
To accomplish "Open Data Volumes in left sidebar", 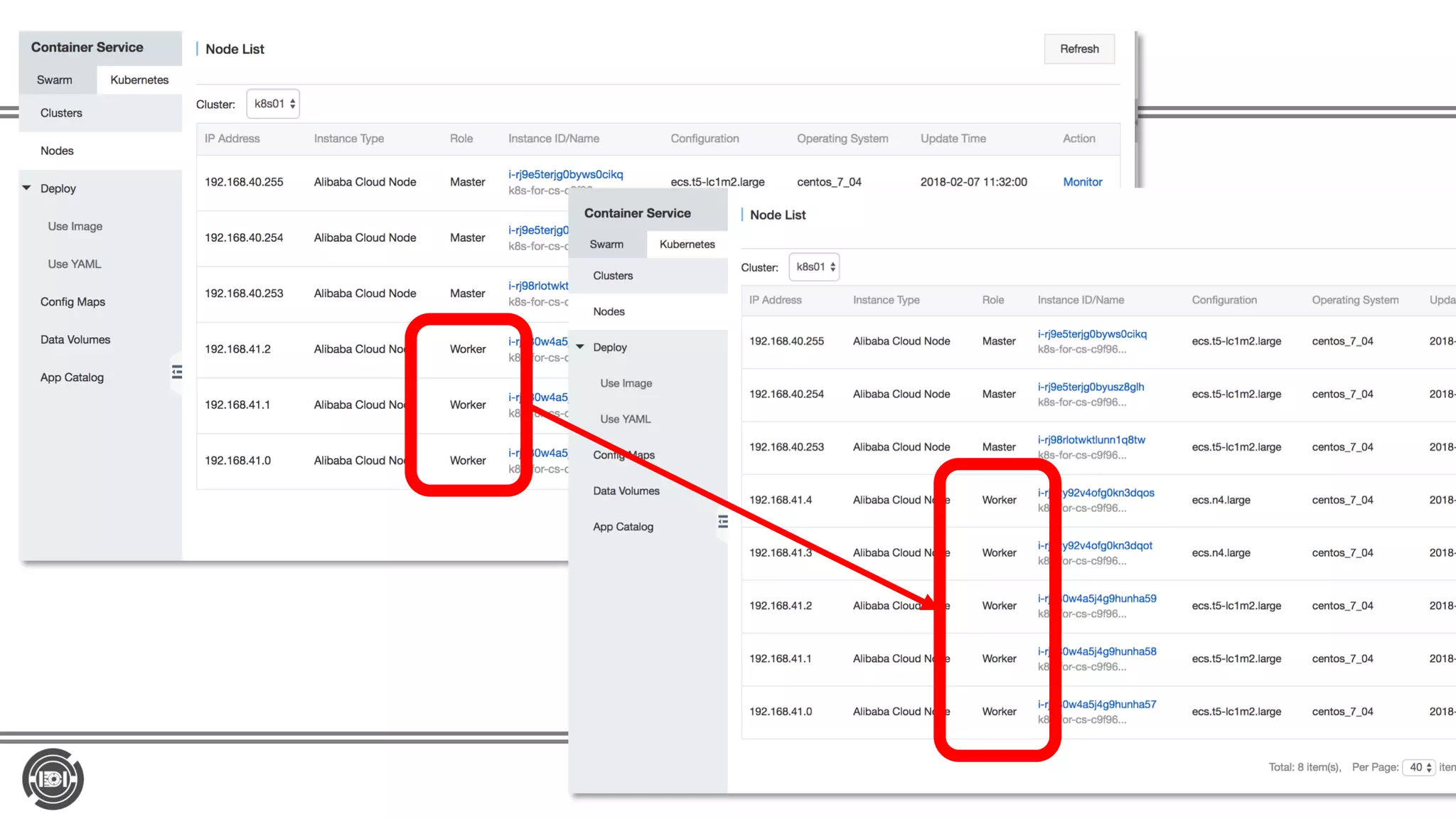I will coord(75,339).
